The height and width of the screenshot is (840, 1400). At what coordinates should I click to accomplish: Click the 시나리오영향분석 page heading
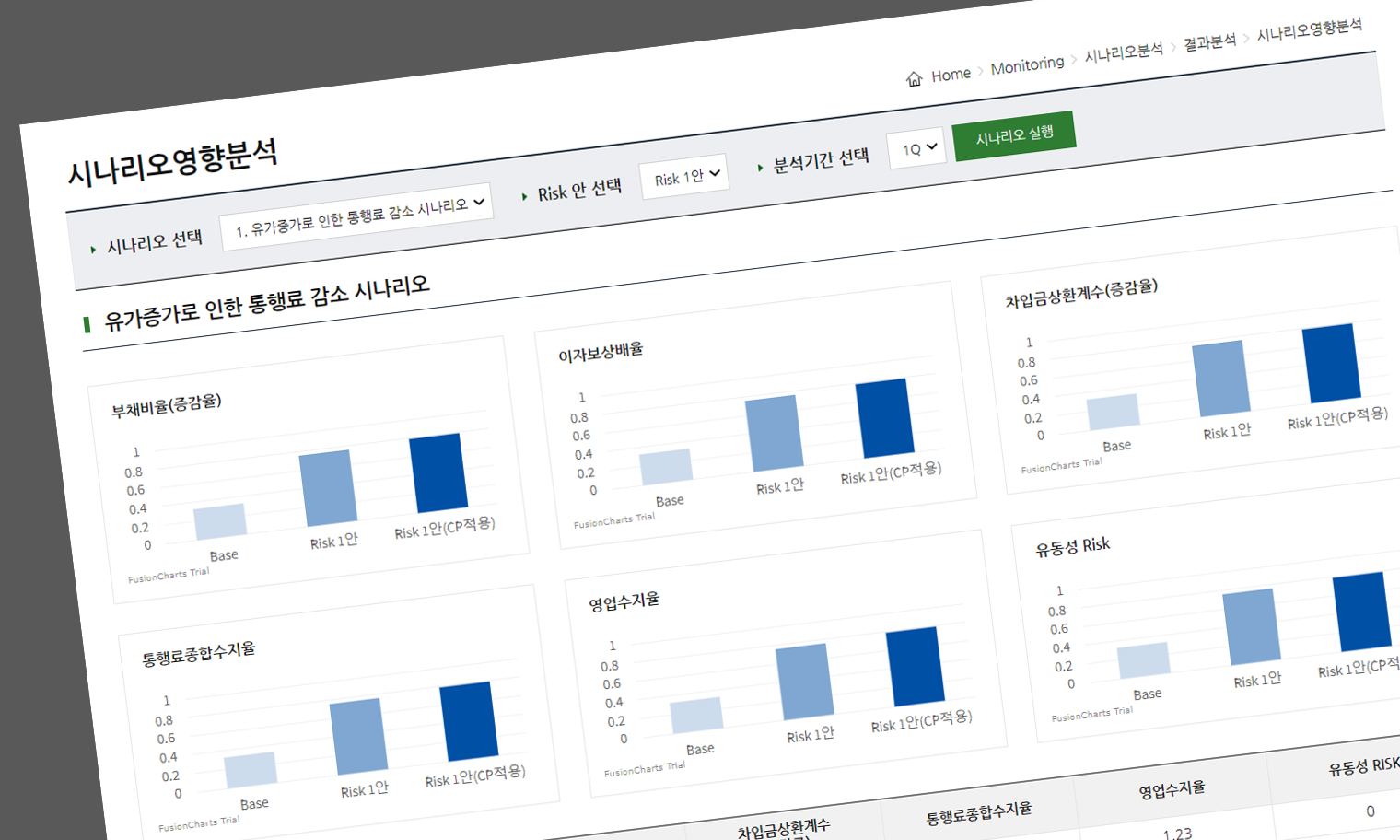(172, 163)
